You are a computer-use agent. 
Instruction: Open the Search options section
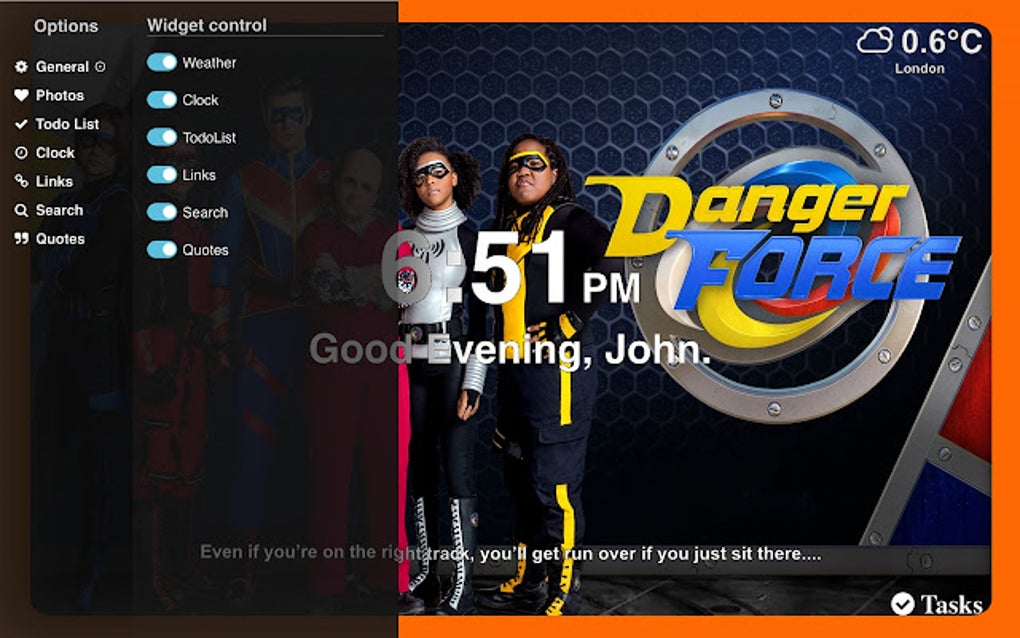(59, 210)
